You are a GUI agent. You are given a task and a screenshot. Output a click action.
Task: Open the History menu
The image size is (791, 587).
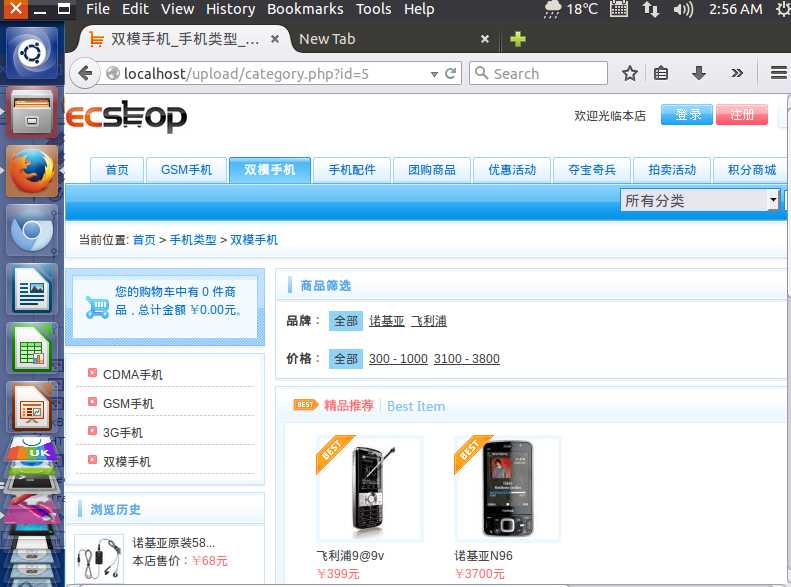[231, 9]
